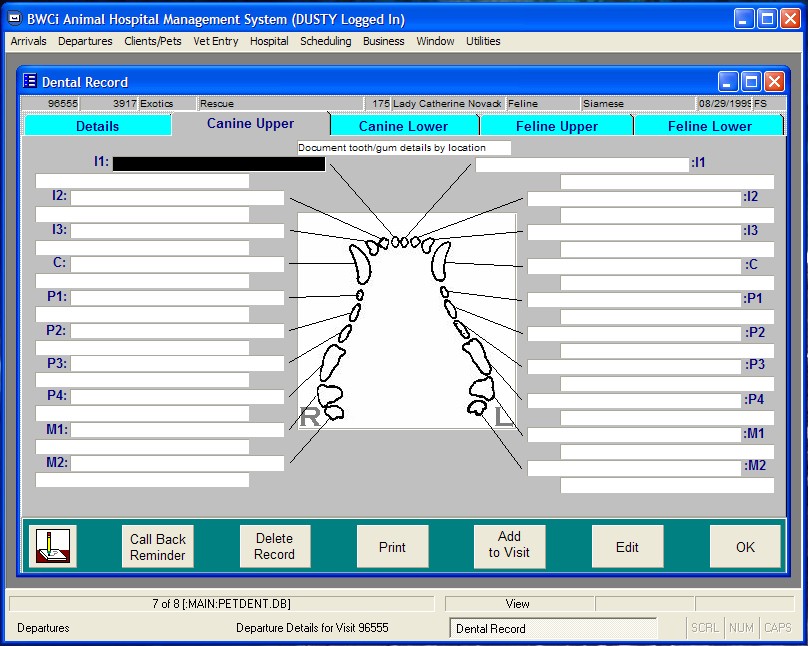Select the Canine Upper tab
Viewport: 808px width, 646px height.
click(250, 124)
